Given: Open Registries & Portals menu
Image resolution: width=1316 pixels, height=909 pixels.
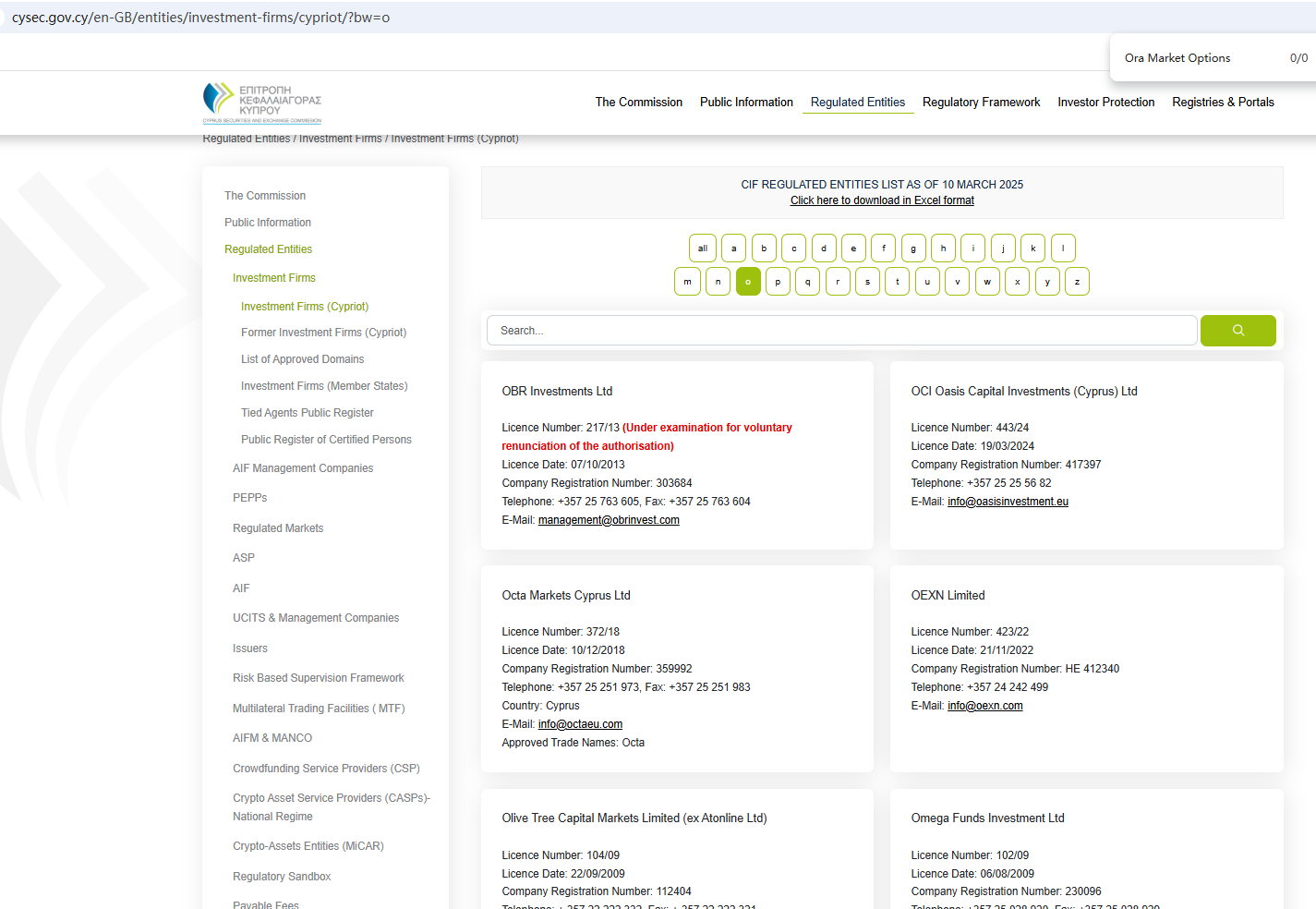Looking at the screenshot, I should (x=1223, y=103).
